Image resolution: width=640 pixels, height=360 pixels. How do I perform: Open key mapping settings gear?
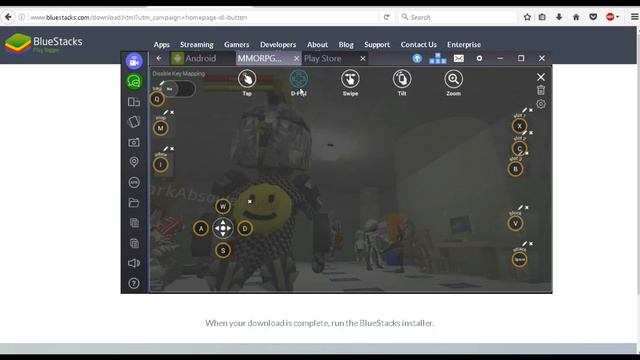click(x=541, y=104)
